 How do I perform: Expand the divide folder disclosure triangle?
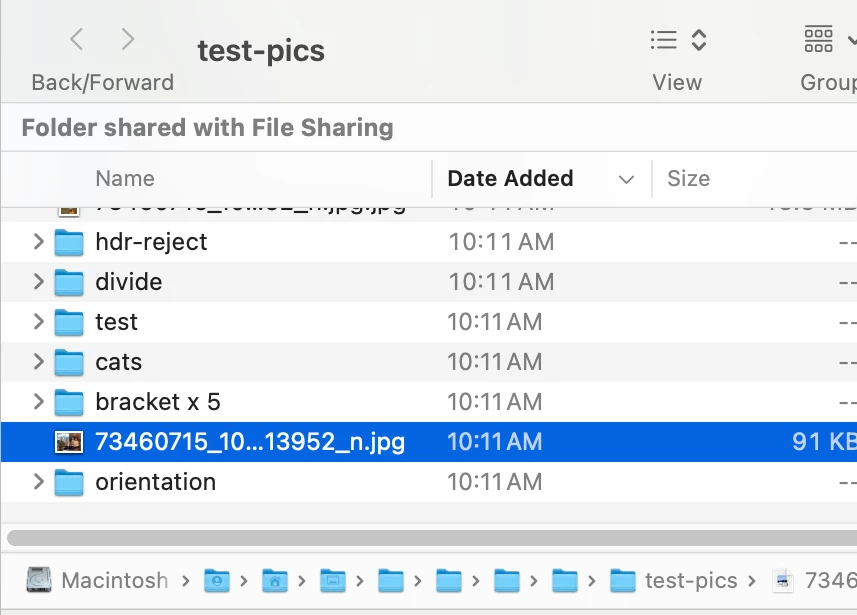pos(39,282)
